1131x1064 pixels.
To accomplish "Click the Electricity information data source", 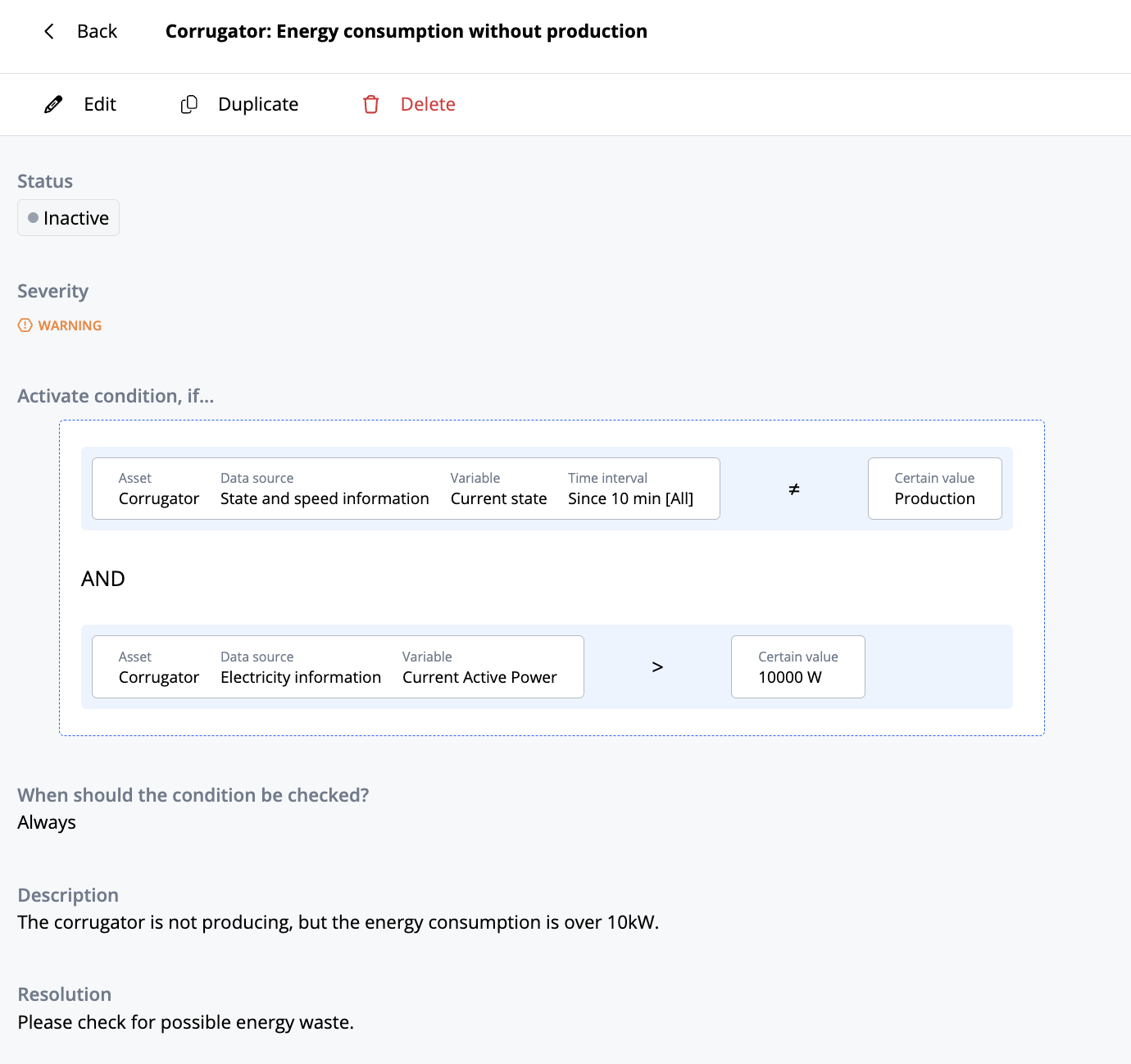I will coord(301,677).
